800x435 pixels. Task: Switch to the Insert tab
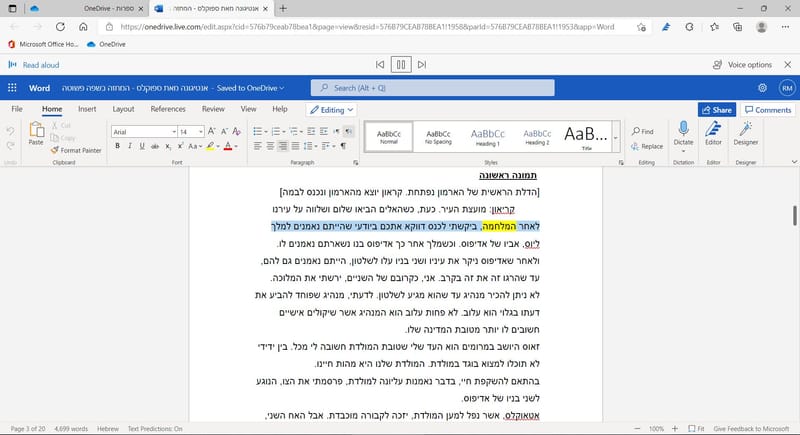(87, 109)
